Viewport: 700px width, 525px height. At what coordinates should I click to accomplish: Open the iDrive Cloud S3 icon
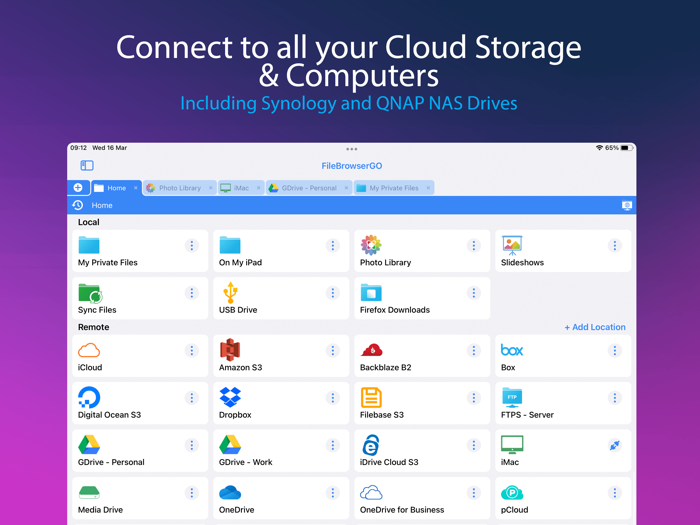click(371, 445)
